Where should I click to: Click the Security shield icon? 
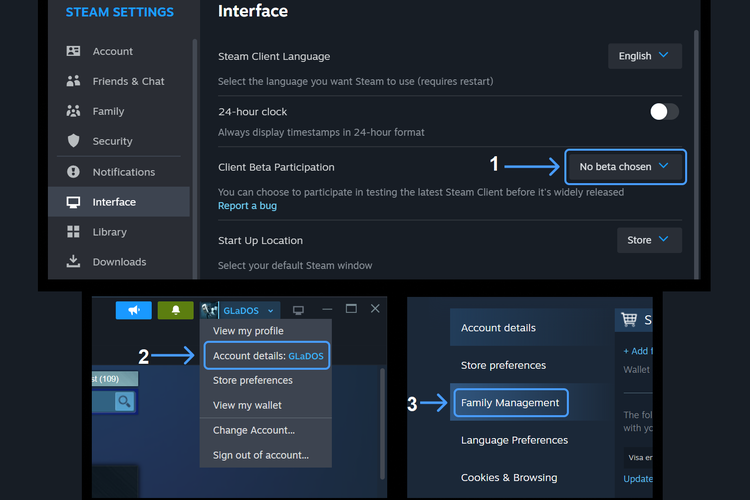click(73, 141)
